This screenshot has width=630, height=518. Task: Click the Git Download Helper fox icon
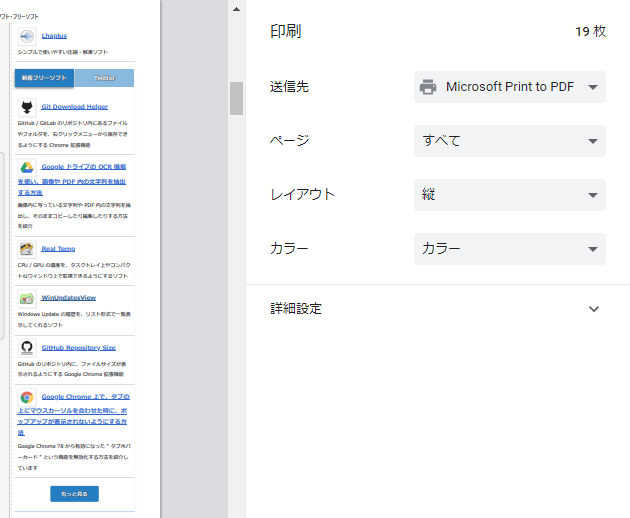[x=27, y=107]
